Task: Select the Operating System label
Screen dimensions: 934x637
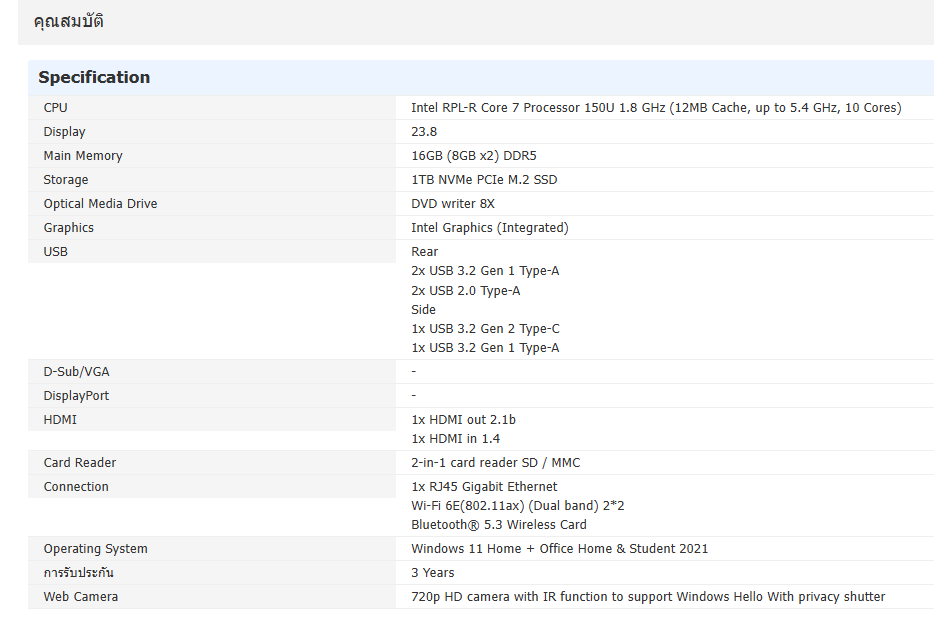Action: (95, 549)
